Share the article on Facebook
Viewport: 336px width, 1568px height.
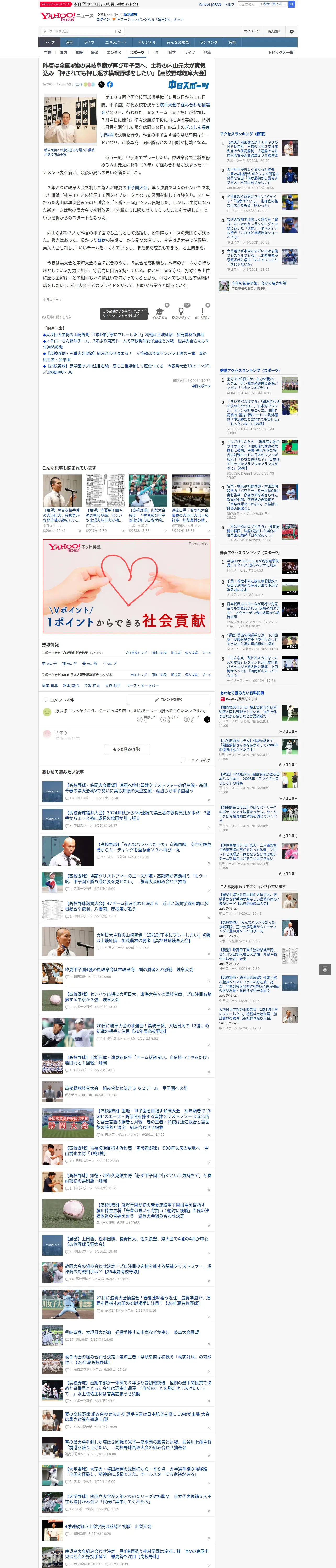click(x=110, y=85)
